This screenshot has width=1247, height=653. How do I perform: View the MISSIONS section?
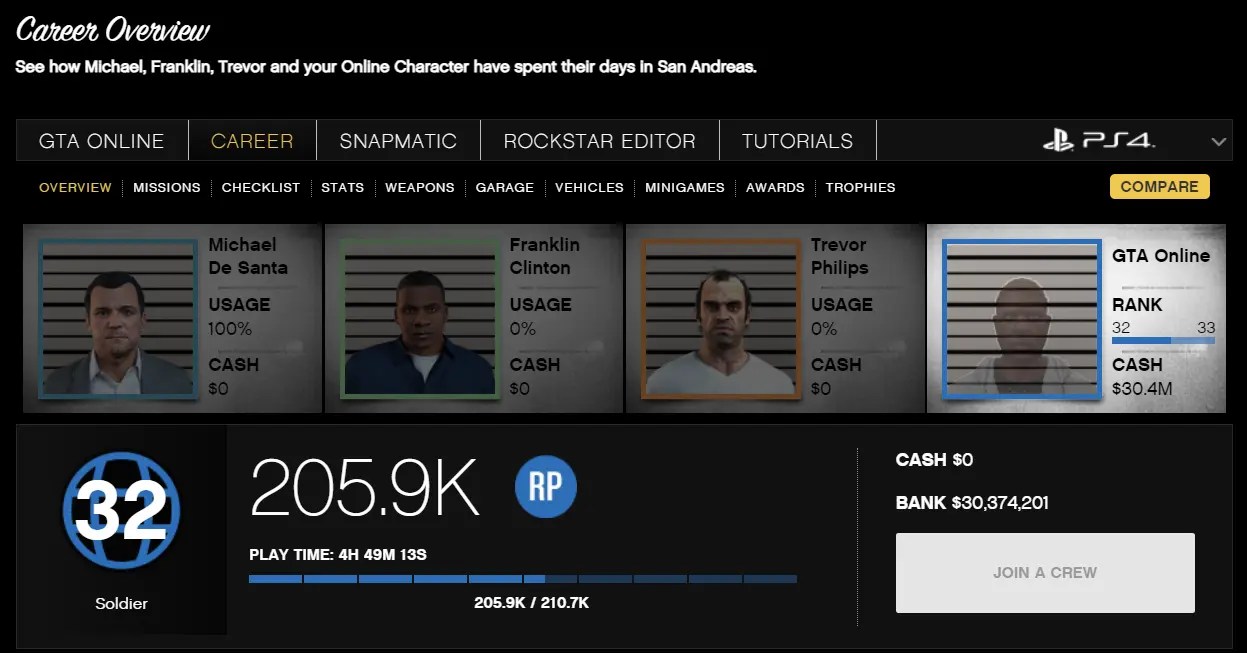click(x=166, y=187)
